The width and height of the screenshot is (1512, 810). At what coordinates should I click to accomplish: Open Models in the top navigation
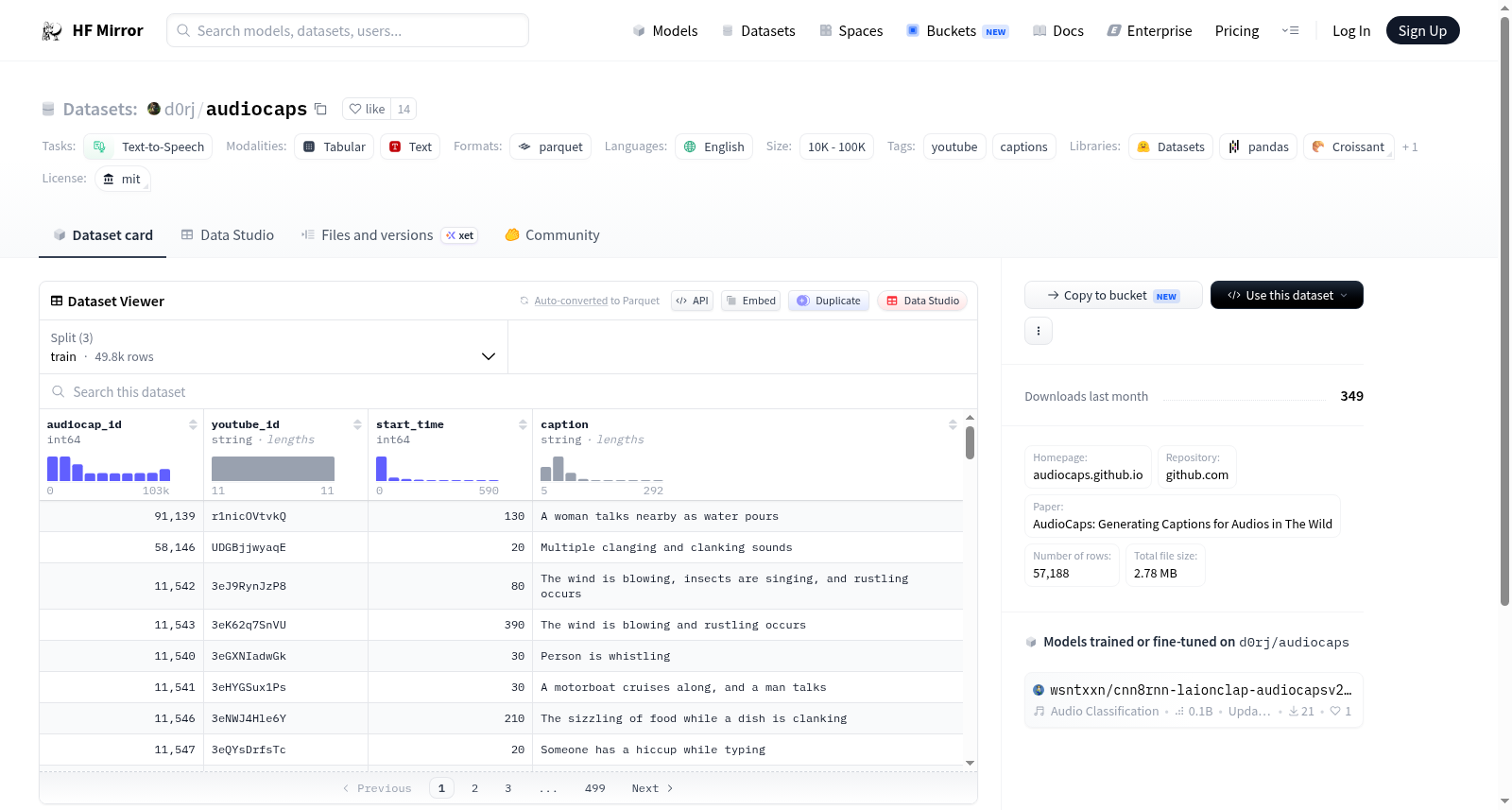665,30
